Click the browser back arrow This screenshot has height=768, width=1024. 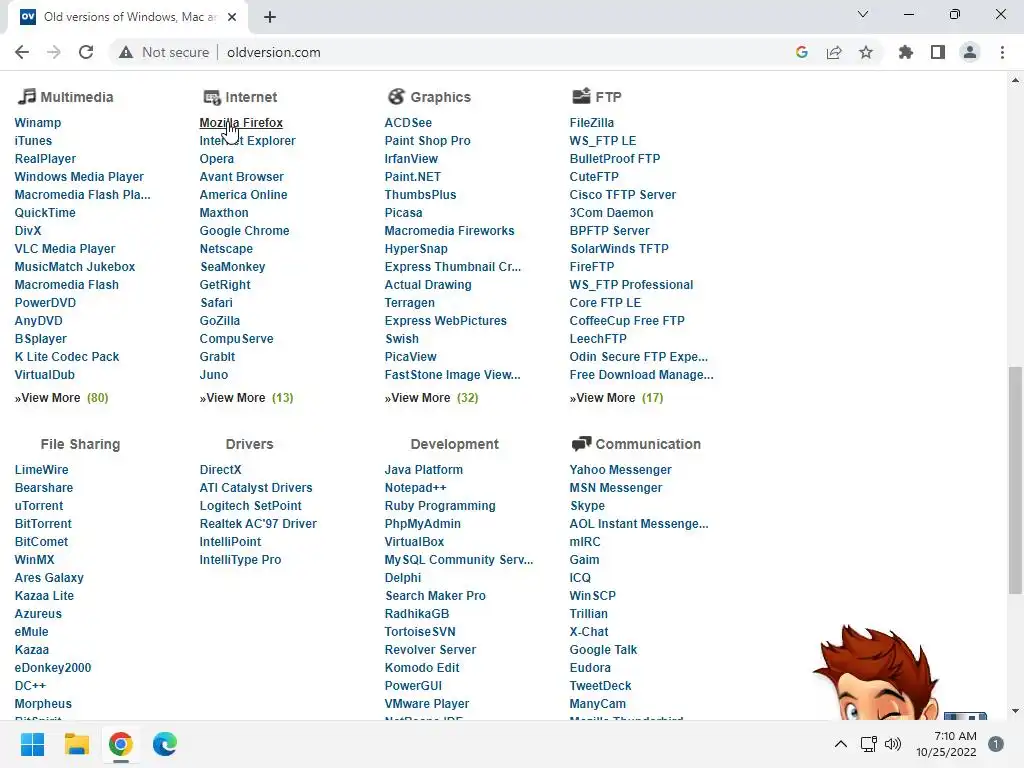pos(22,52)
